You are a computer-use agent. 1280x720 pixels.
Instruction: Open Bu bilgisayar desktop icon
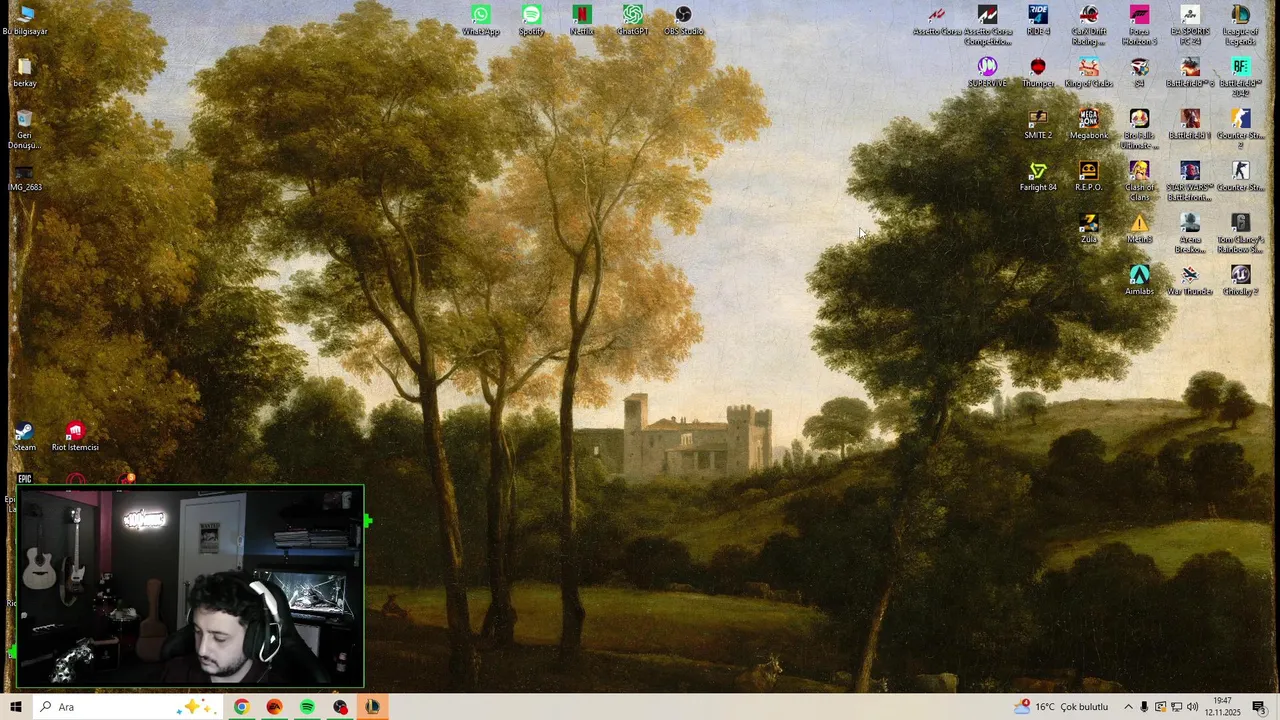pos(25,20)
